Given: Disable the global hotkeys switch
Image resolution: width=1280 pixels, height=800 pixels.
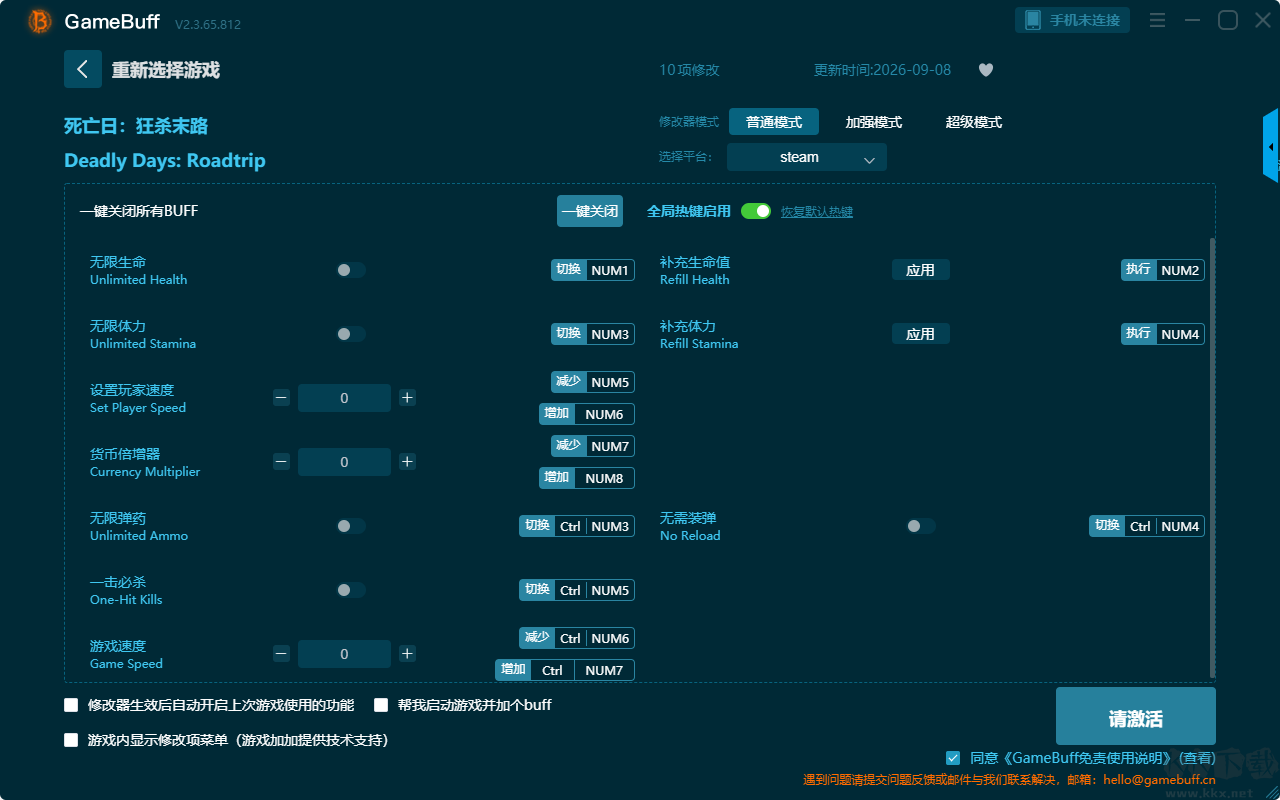Looking at the screenshot, I should coord(756,211).
